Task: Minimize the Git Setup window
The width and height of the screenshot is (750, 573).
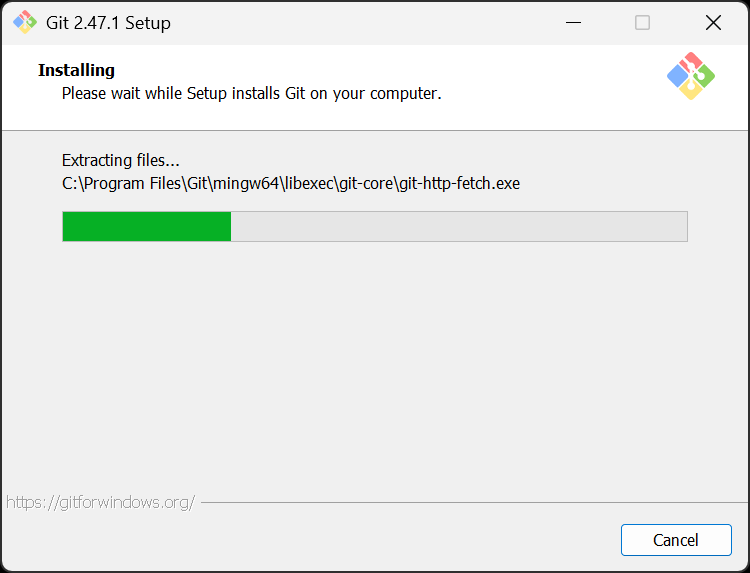Action: click(x=573, y=22)
